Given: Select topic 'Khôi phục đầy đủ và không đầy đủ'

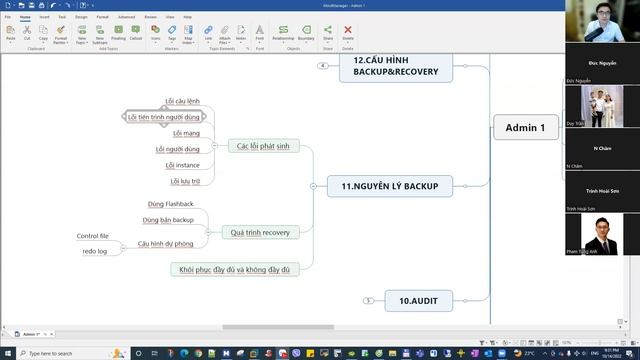Looking at the screenshot, I should (235, 269).
